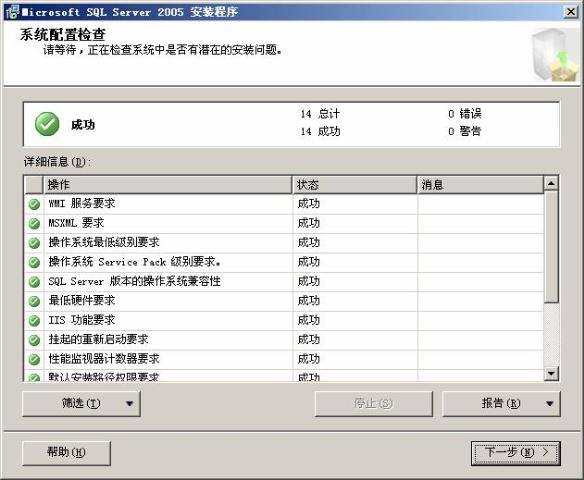Click the 14 成功 summary count text

(x=320, y=131)
